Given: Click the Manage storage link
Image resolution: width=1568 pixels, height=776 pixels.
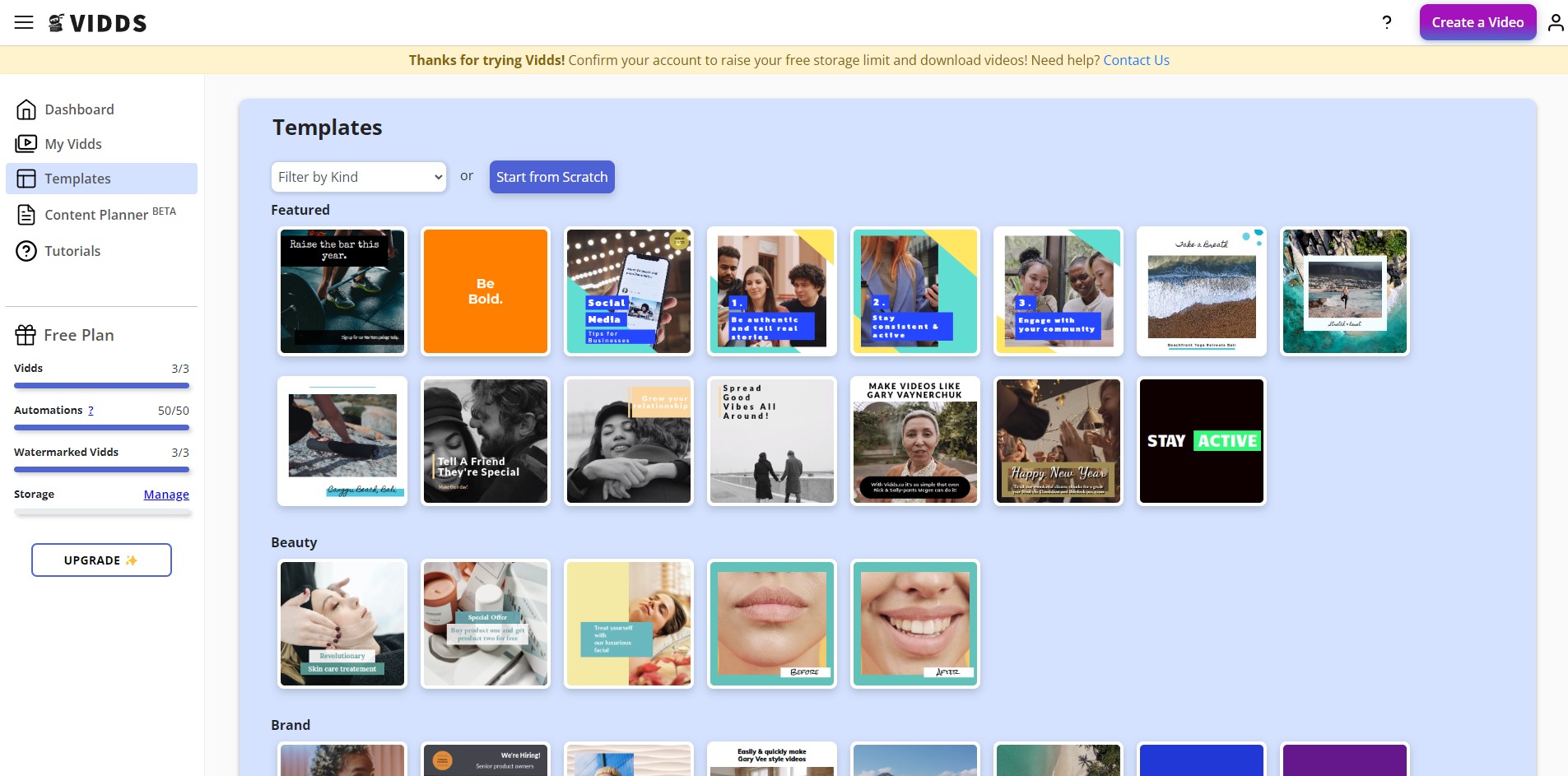Looking at the screenshot, I should click(x=166, y=495).
